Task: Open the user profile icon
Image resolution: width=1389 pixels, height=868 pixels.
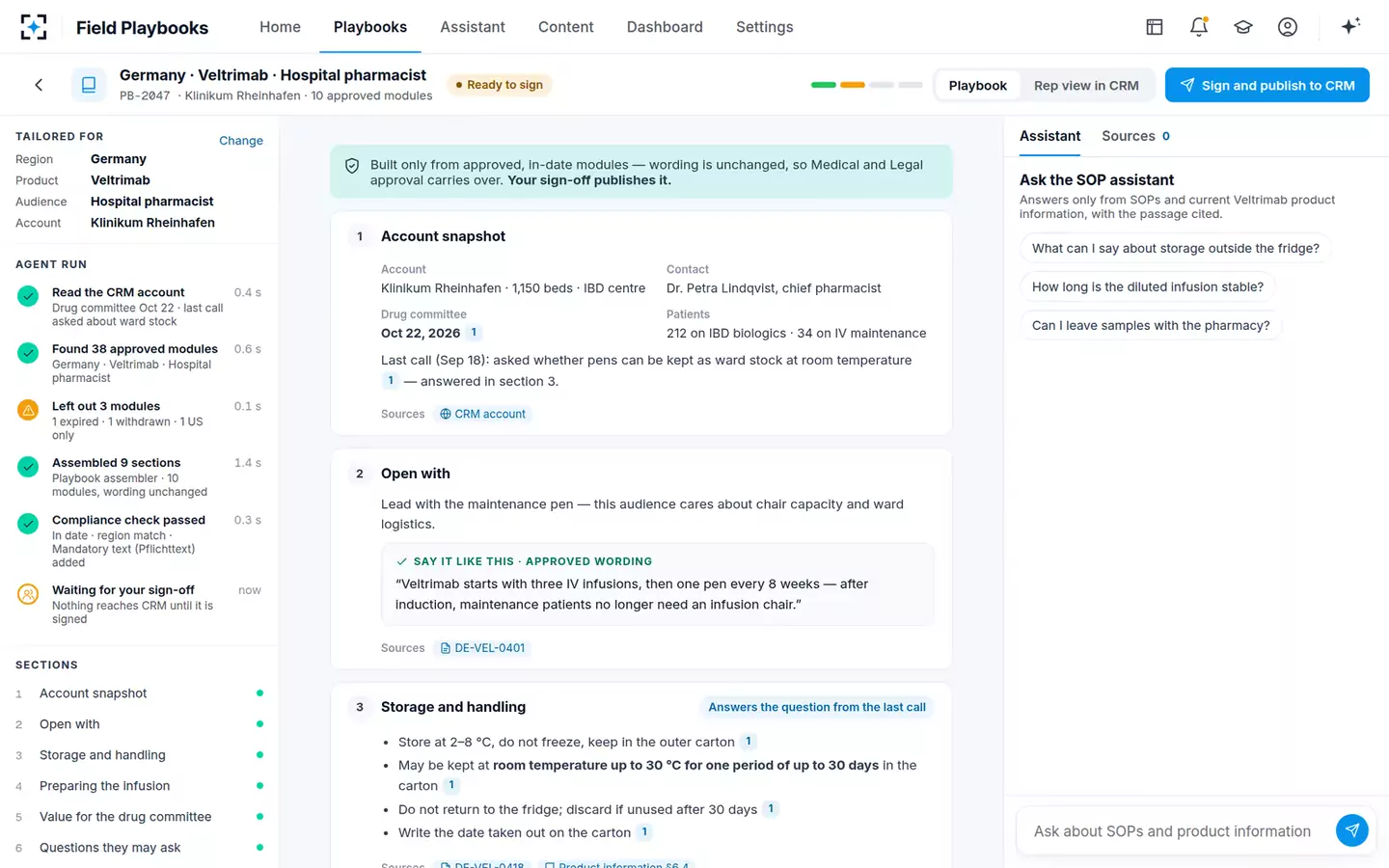Action: (1288, 27)
